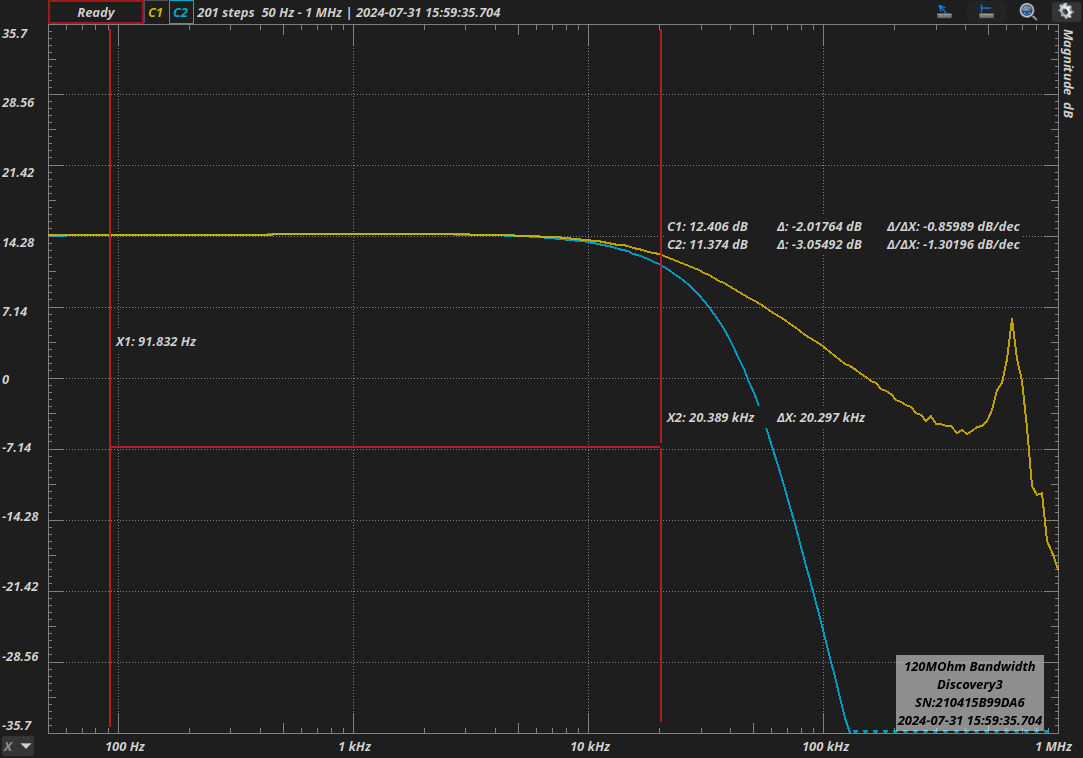The image size is (1083, 758).
Task: Click the Discovery3 device name text
Action: pyautogui.click(x=970, y=685)
